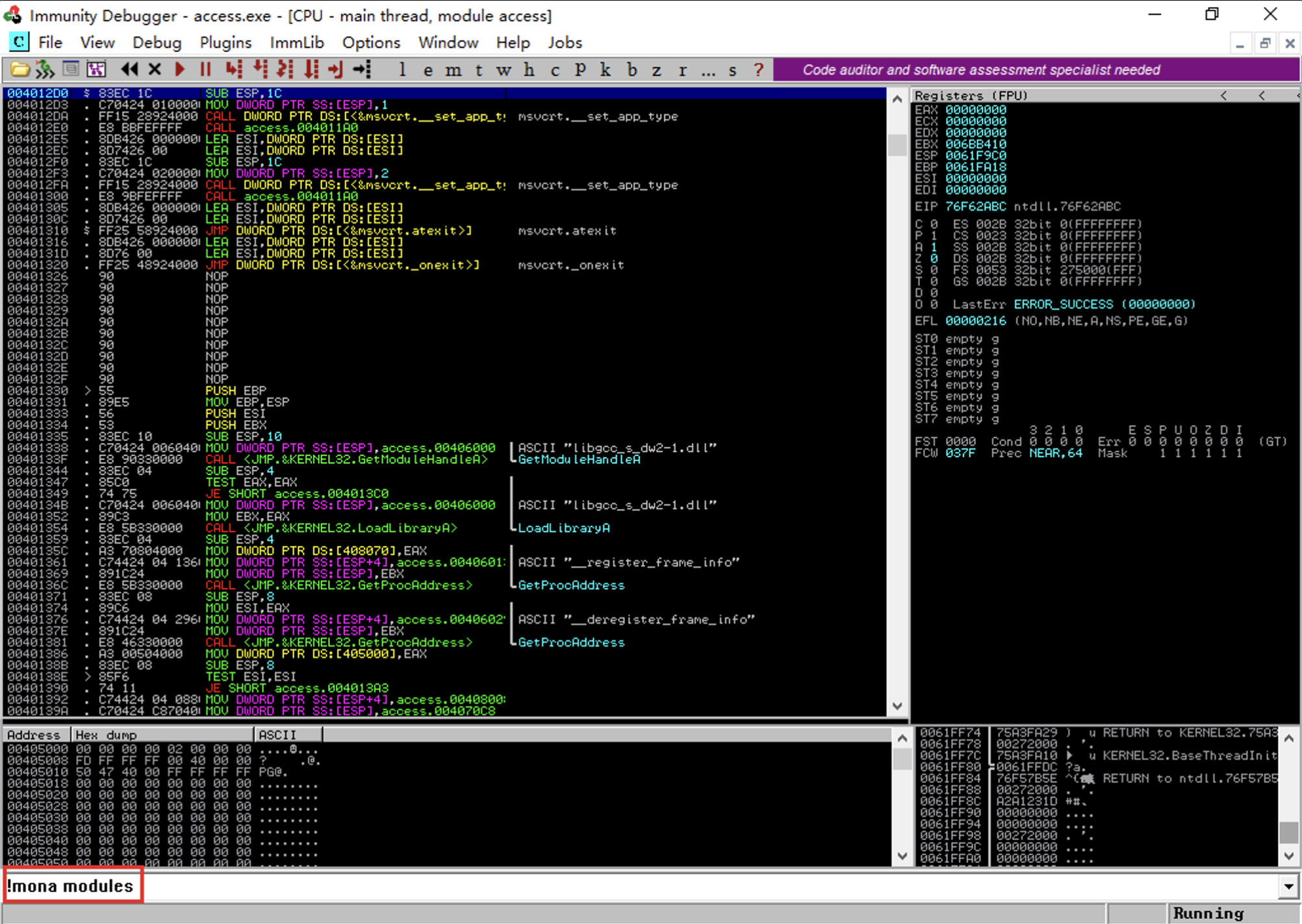This screenshot has width=1302, height=924.
Task: Pause execution with the red pause icon
Action: click(205, 70)
